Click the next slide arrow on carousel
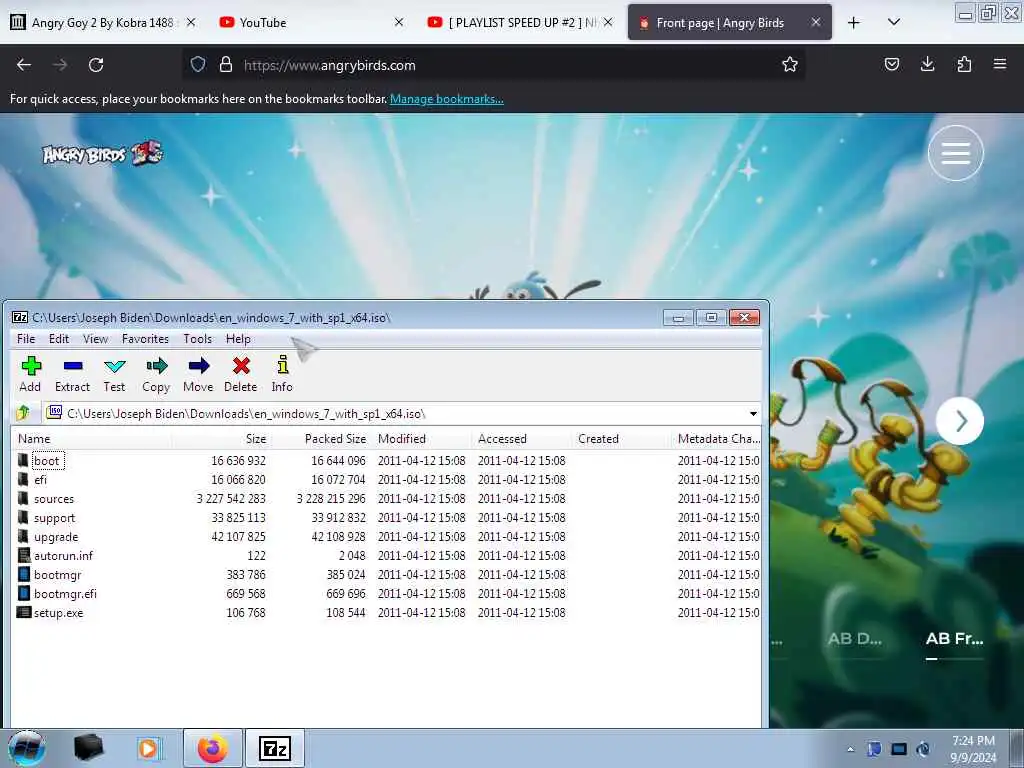 960,421
